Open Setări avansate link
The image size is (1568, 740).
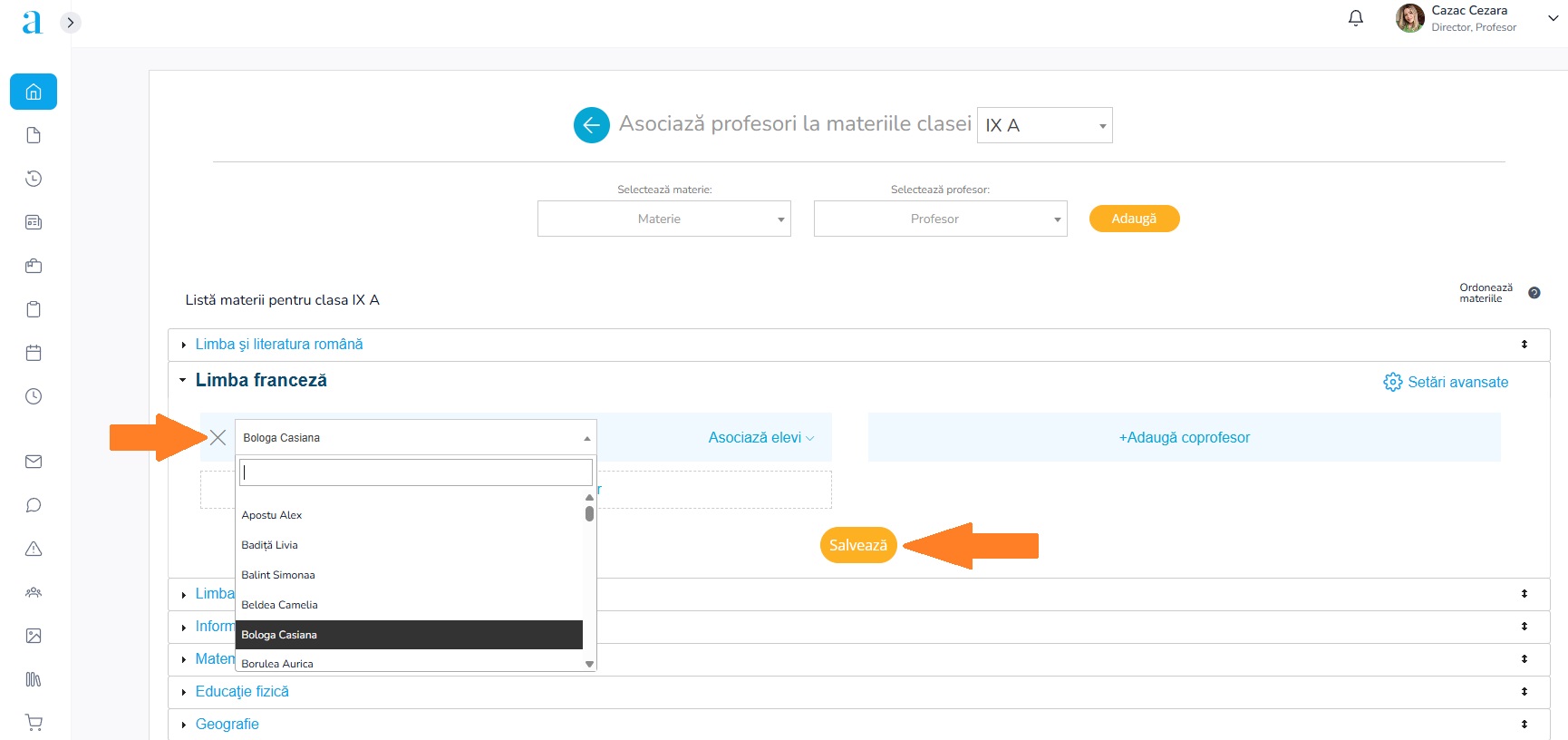[1446, 383]
